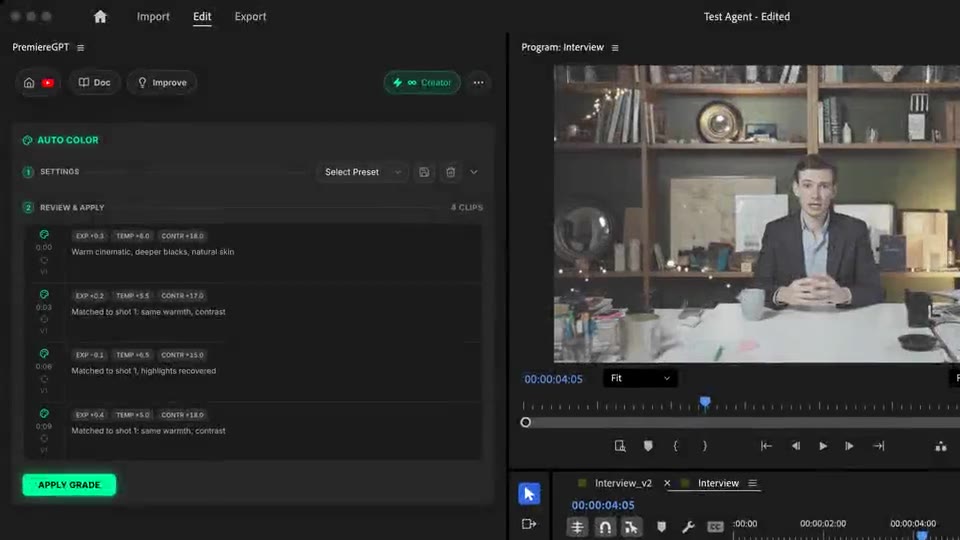Toggle the CC caption track button

click(715, 527)
